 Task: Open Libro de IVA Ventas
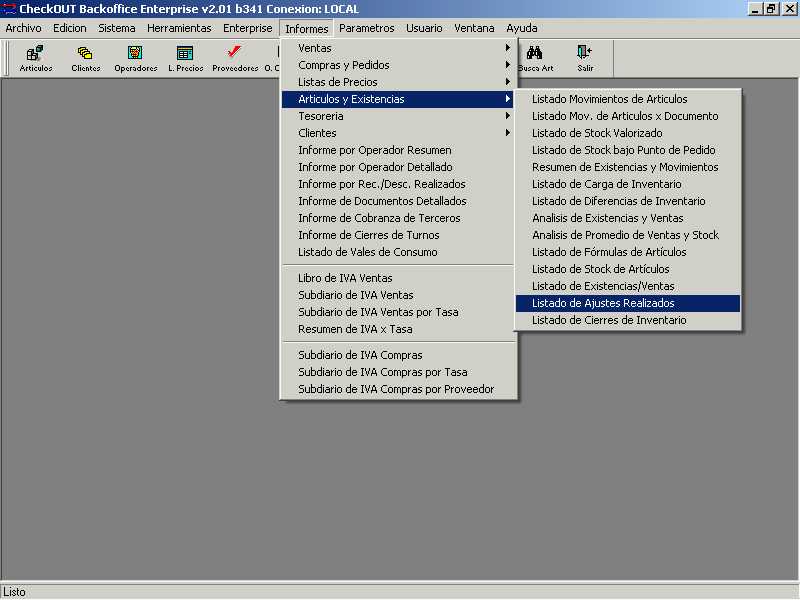(397, 278)
